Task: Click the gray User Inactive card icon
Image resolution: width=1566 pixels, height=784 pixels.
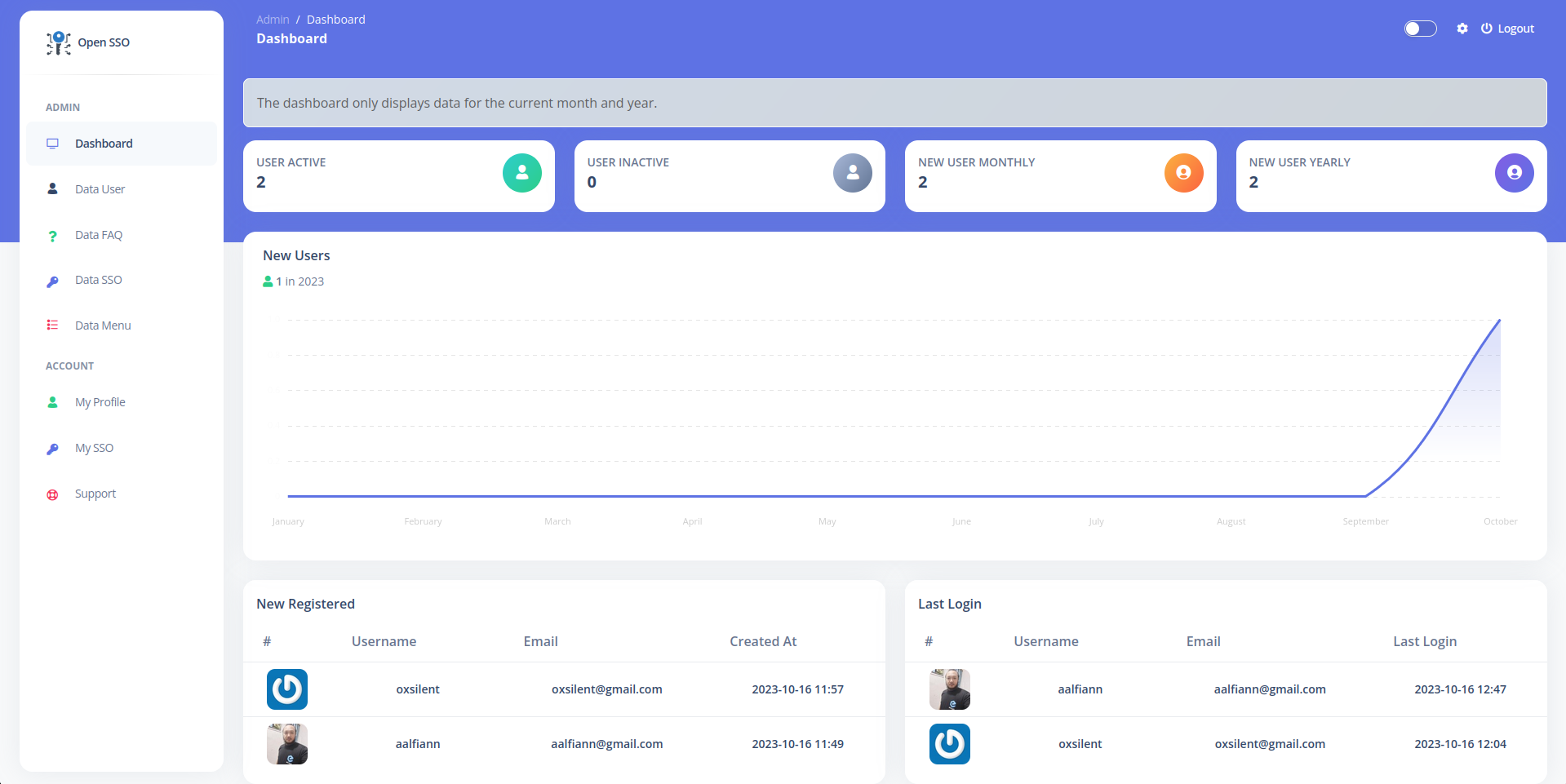Action: pos(852,173)
